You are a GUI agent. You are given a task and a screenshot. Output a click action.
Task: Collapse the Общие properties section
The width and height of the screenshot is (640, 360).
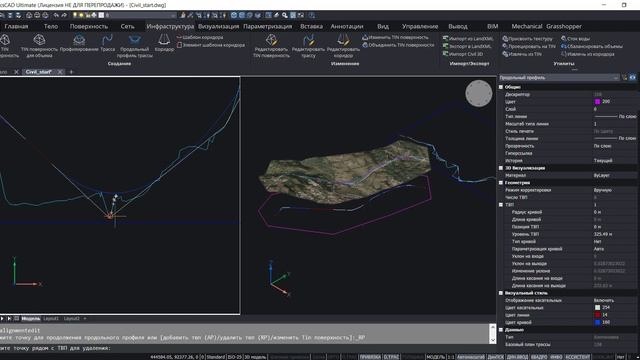[x=501, y=87]
